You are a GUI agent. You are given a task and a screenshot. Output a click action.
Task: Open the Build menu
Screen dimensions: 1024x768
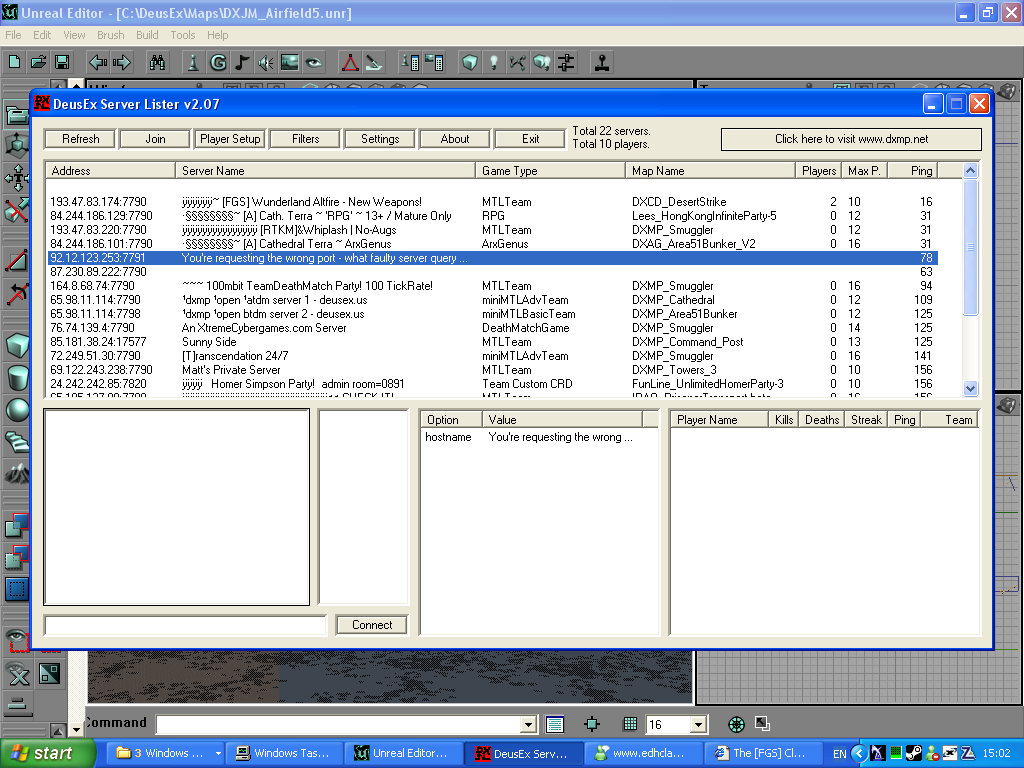[x=147, y=35]
